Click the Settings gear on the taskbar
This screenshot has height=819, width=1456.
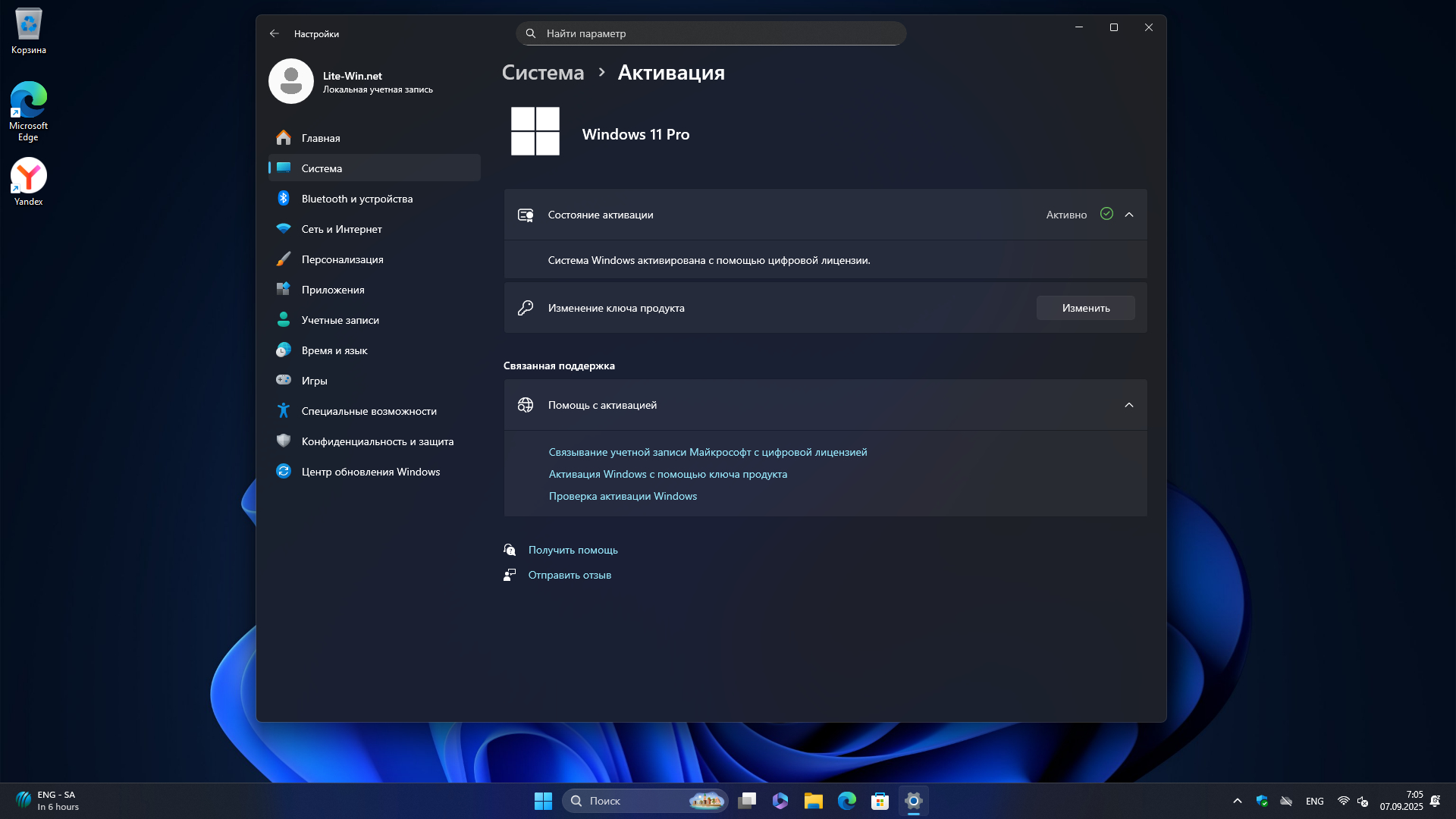(914, 801)
